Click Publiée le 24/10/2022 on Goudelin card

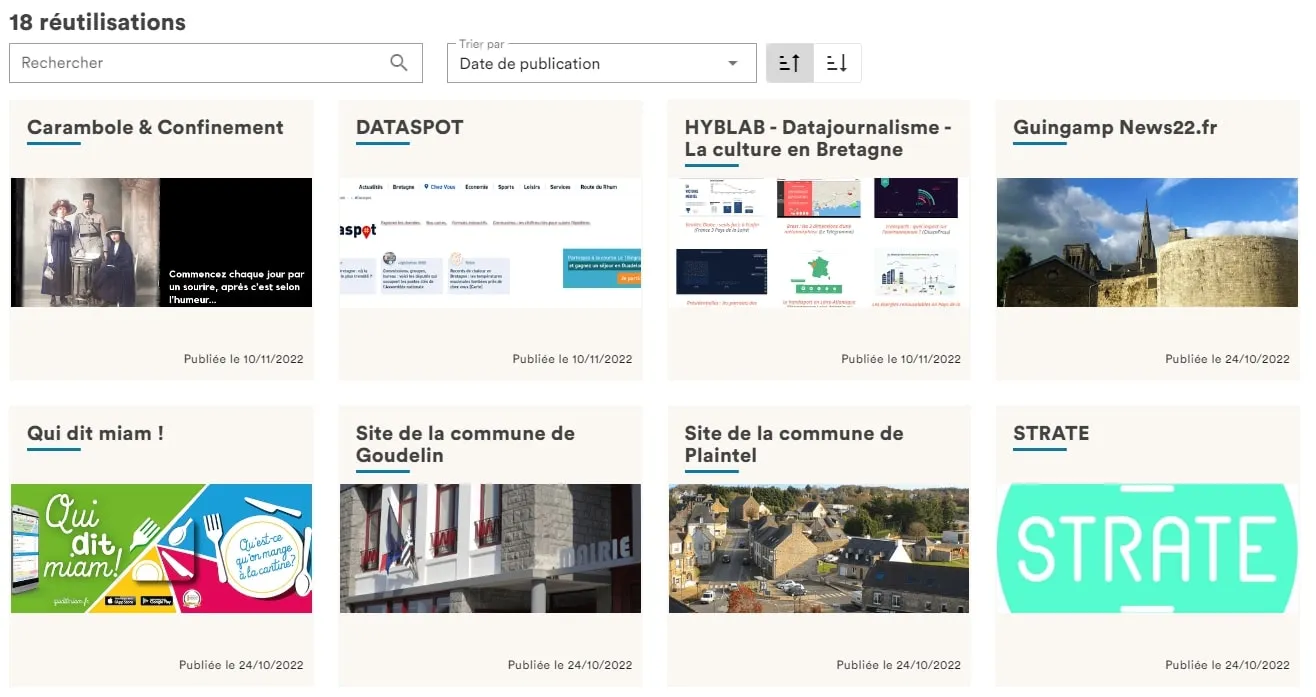pos(570,665)
